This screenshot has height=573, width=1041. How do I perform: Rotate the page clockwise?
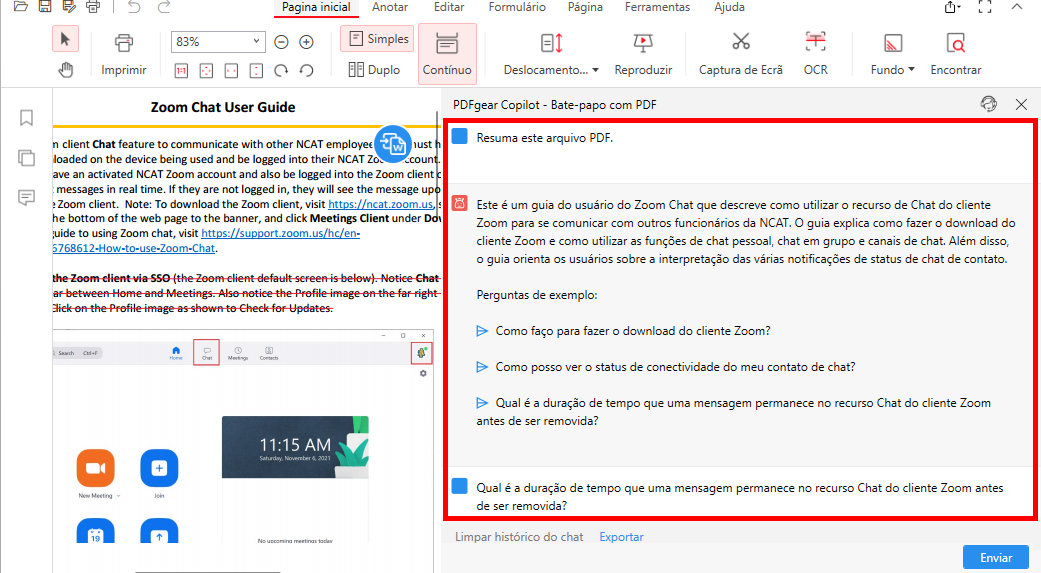(x=281, y=70)
